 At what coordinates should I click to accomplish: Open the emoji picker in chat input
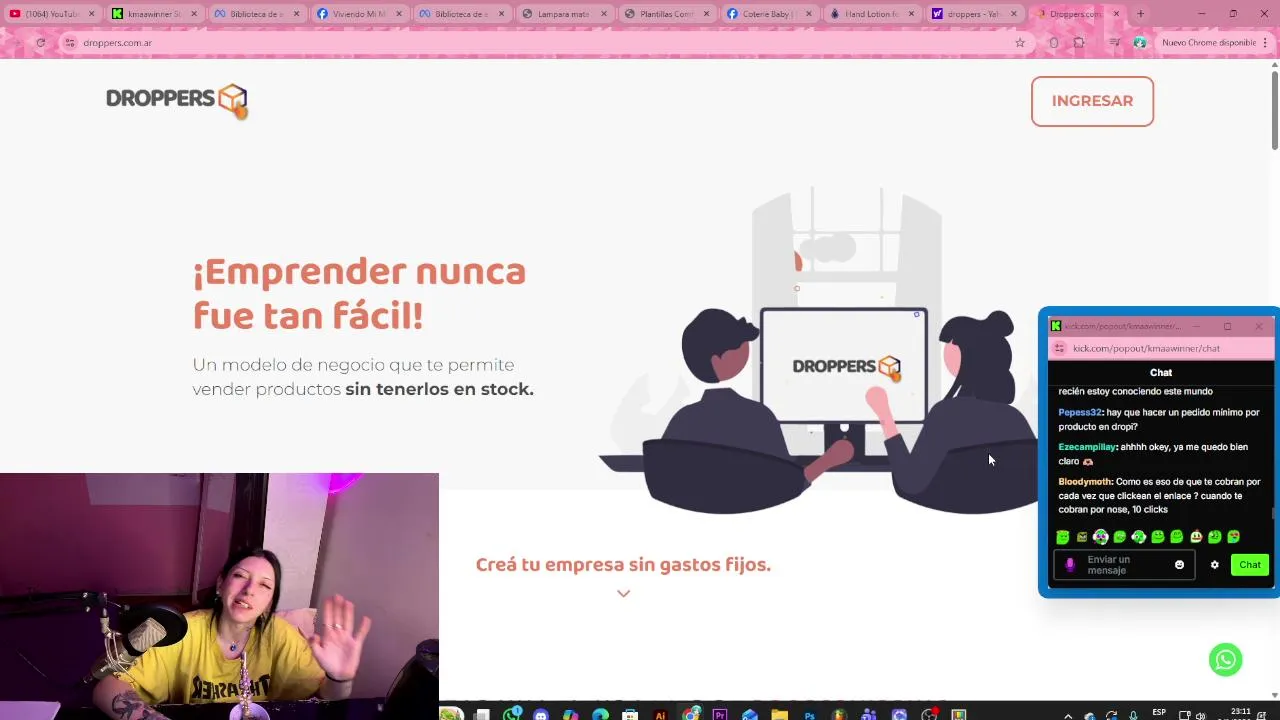click(1179, 565)
